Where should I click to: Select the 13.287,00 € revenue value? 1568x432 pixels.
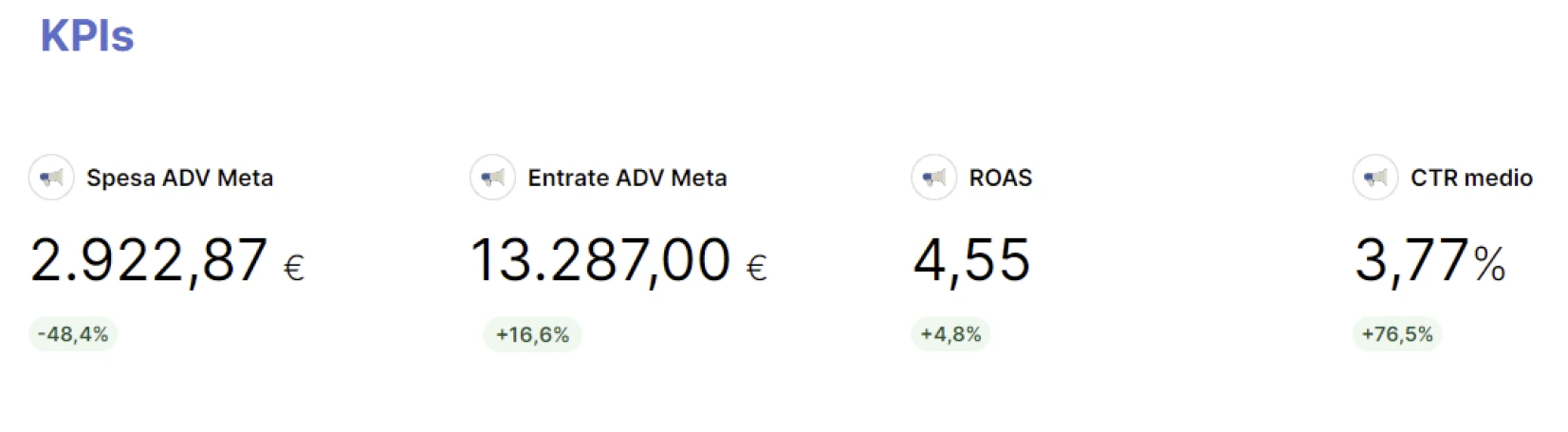click(618, 261)
